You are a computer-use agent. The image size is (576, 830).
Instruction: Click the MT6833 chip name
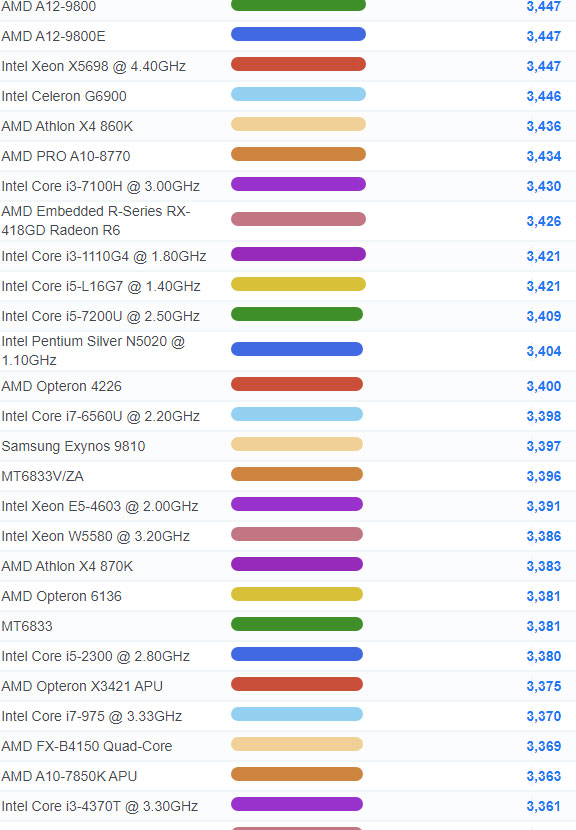point(27,626)
